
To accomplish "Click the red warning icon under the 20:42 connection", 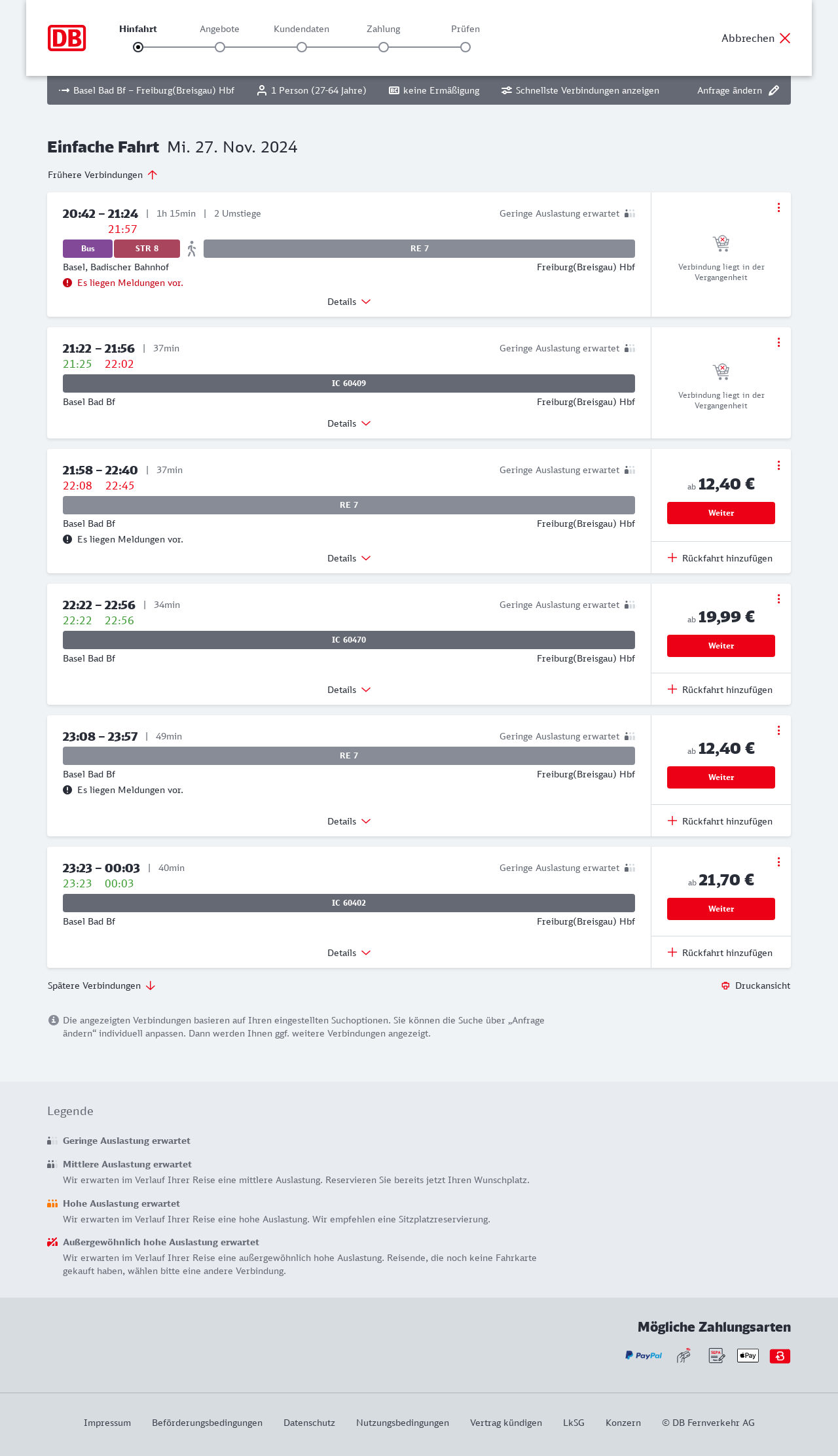I will click(x=67, y=283).
